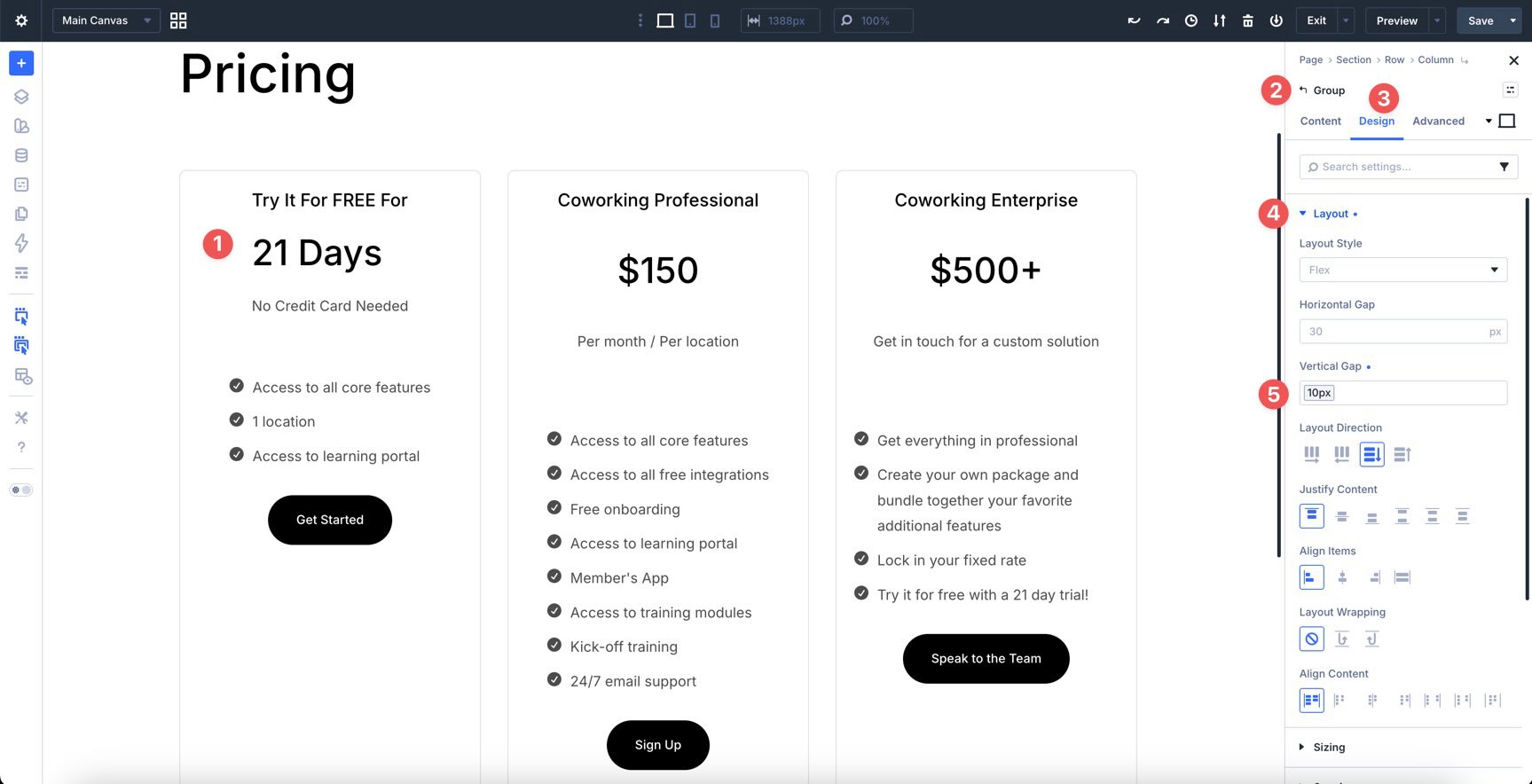Open the Exit button dropdown arrow
This screenshot has width=1532, height=784.
1346,20
